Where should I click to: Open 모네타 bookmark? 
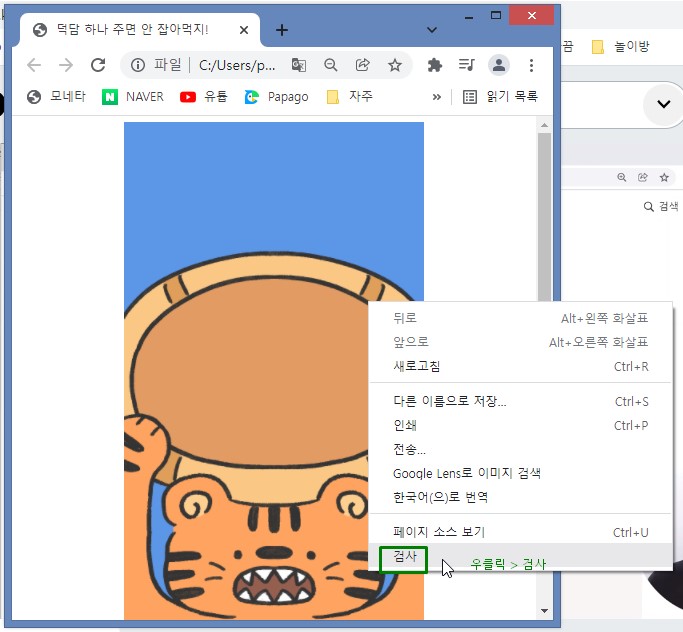[56, 97]
